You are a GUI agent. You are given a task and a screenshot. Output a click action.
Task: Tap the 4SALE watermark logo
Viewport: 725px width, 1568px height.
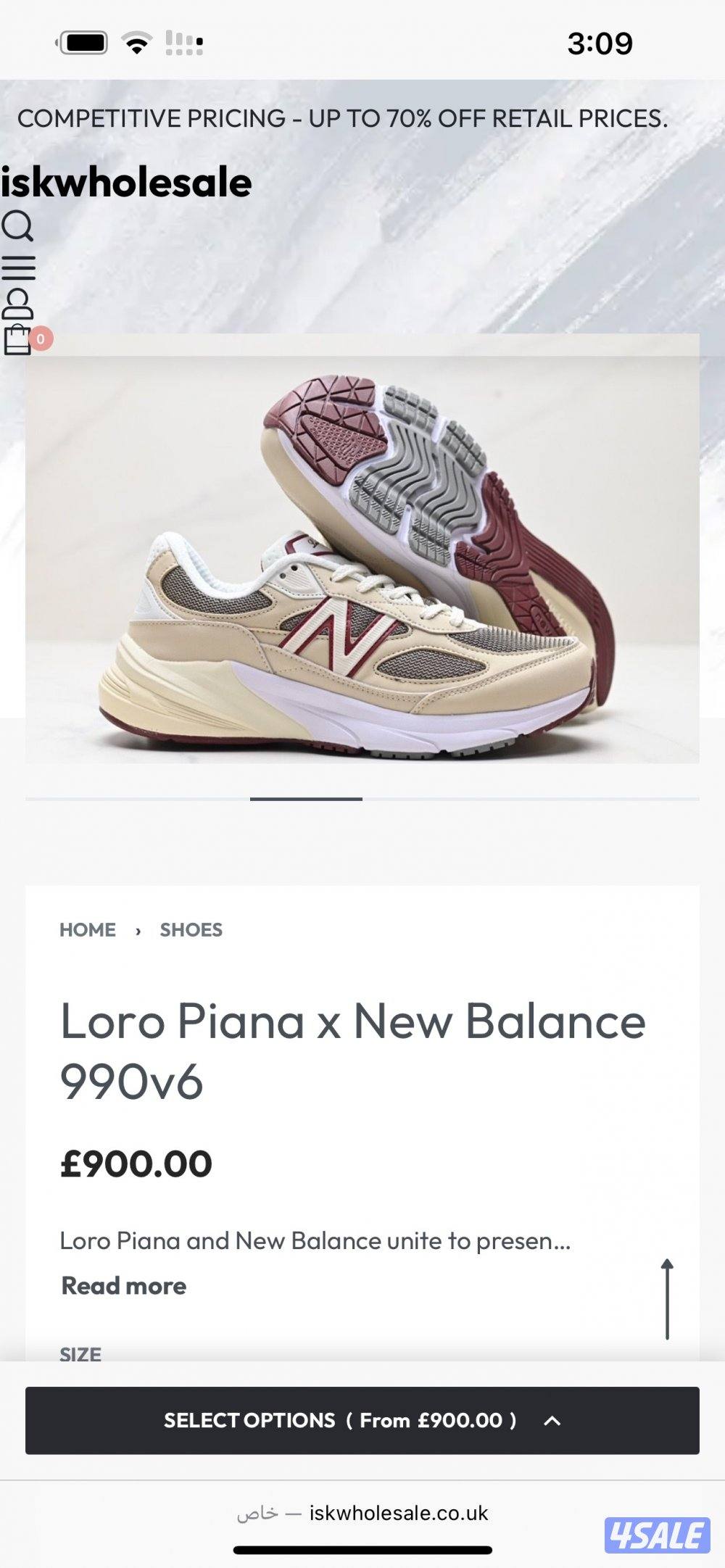[x=658, y=1535]
